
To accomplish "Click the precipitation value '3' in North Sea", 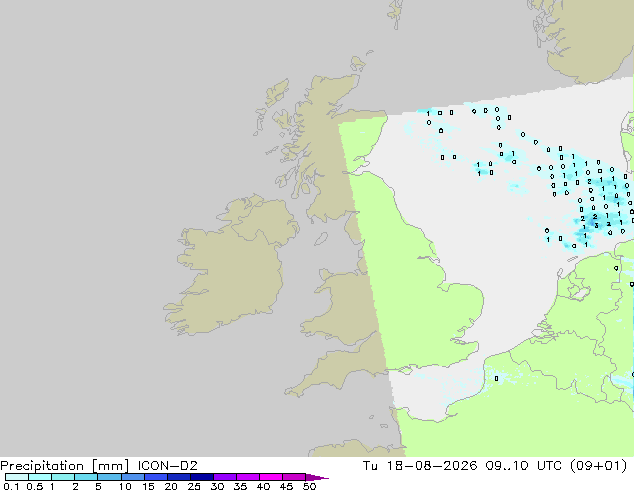I will (596, 226).
